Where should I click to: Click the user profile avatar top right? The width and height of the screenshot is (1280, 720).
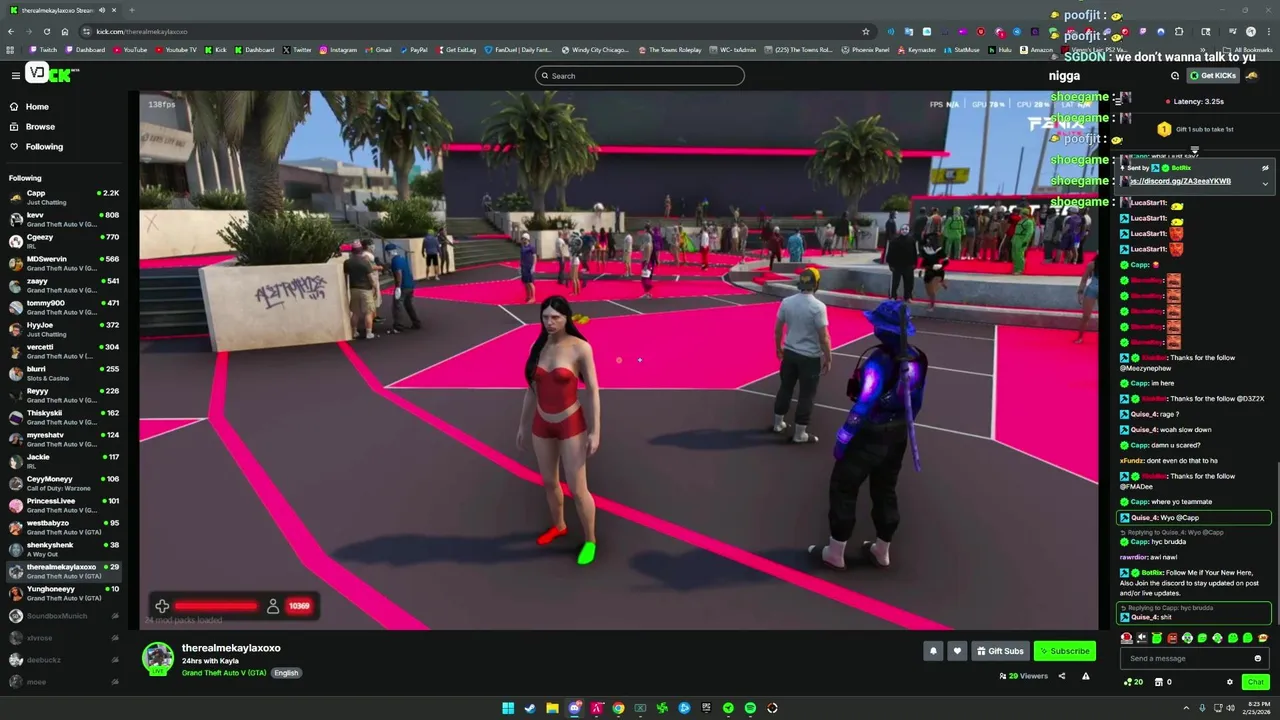pyautogui.click(x=1253, y=76)
